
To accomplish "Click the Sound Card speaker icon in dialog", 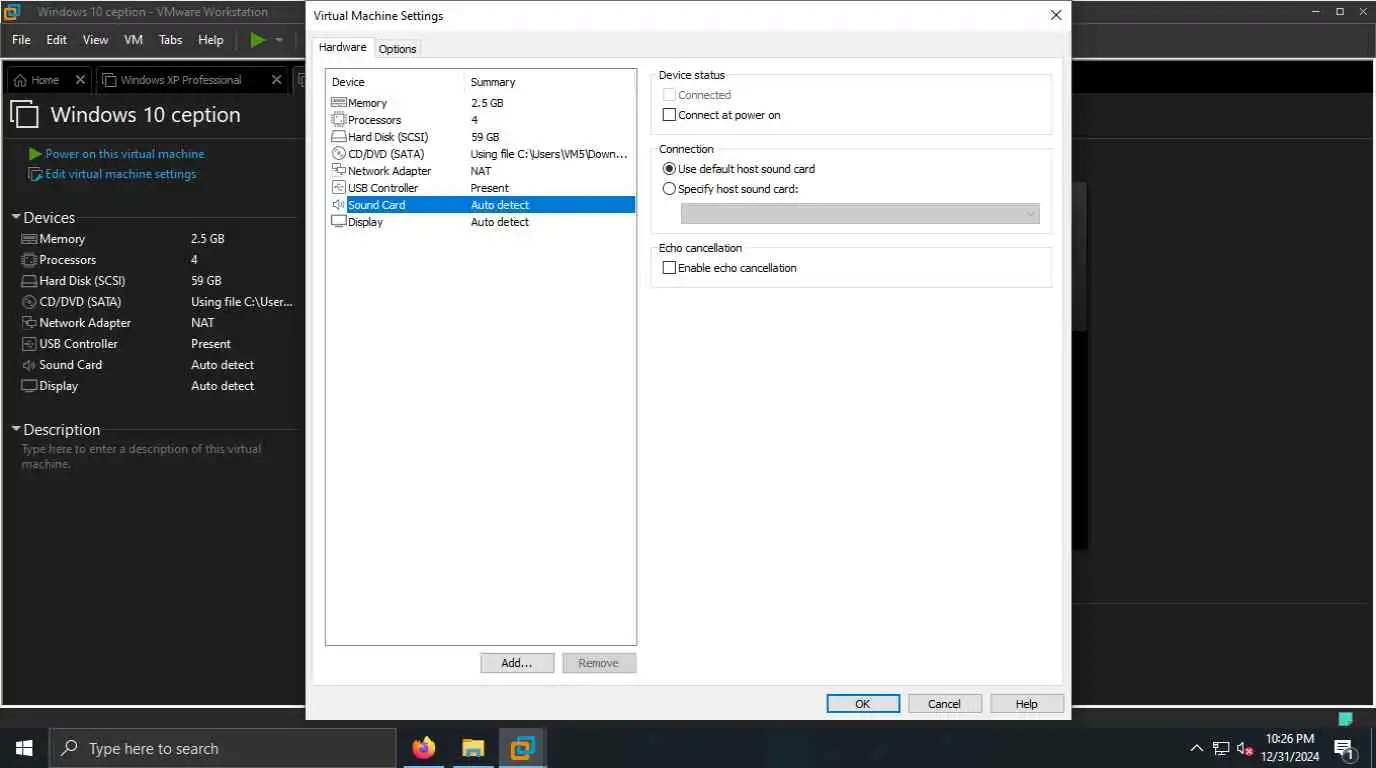I will pyautogui.click(x=338, y=205).
